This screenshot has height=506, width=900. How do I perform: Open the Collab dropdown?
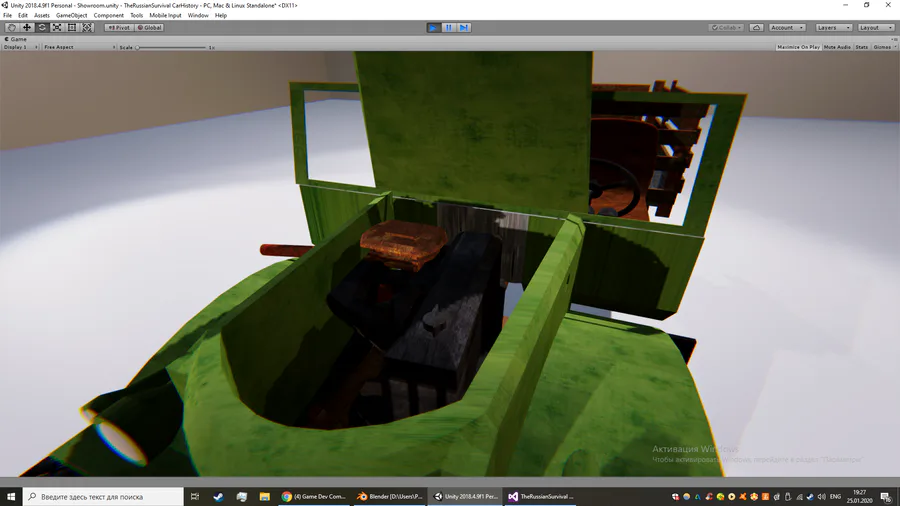coord(726,28)
